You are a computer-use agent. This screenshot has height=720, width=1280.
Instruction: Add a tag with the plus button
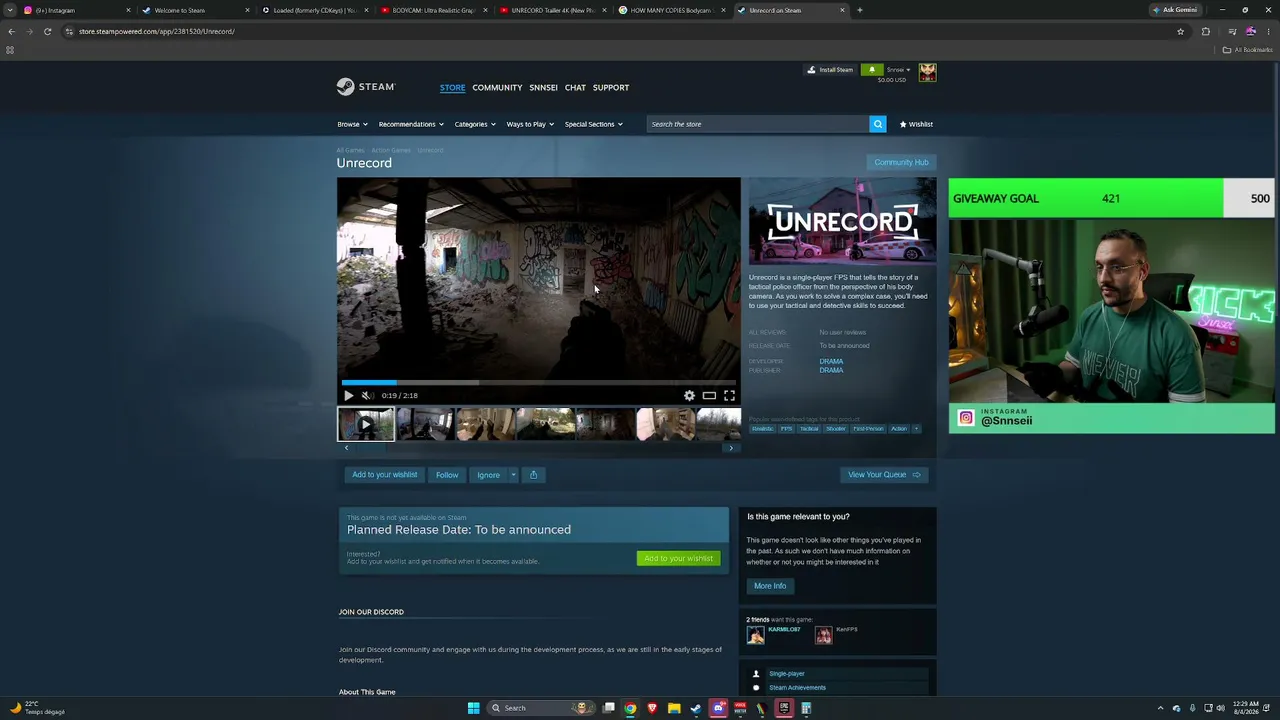coord(915,429)
